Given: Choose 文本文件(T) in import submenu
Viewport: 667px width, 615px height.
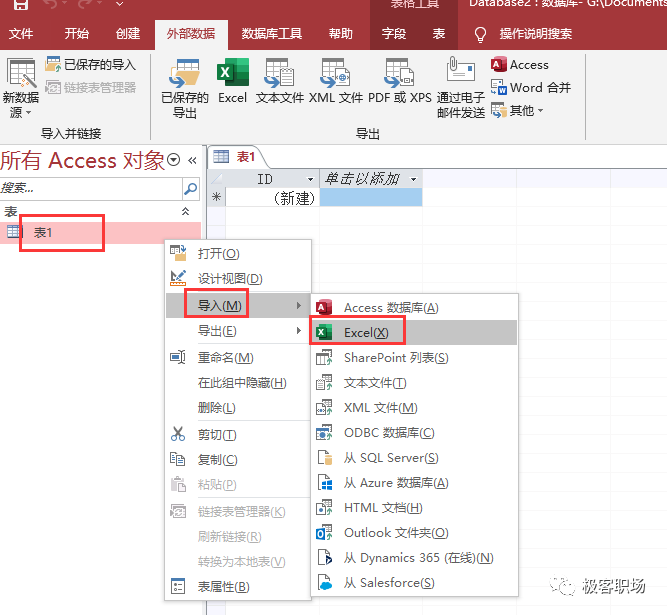Looking at the screenshot, I should [x=414, y=383].
